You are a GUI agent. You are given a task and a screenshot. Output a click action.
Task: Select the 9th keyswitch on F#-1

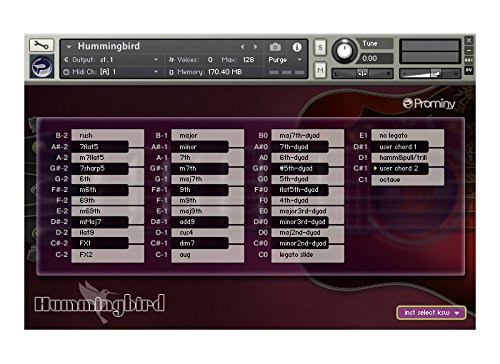click(x=200, y=190)
